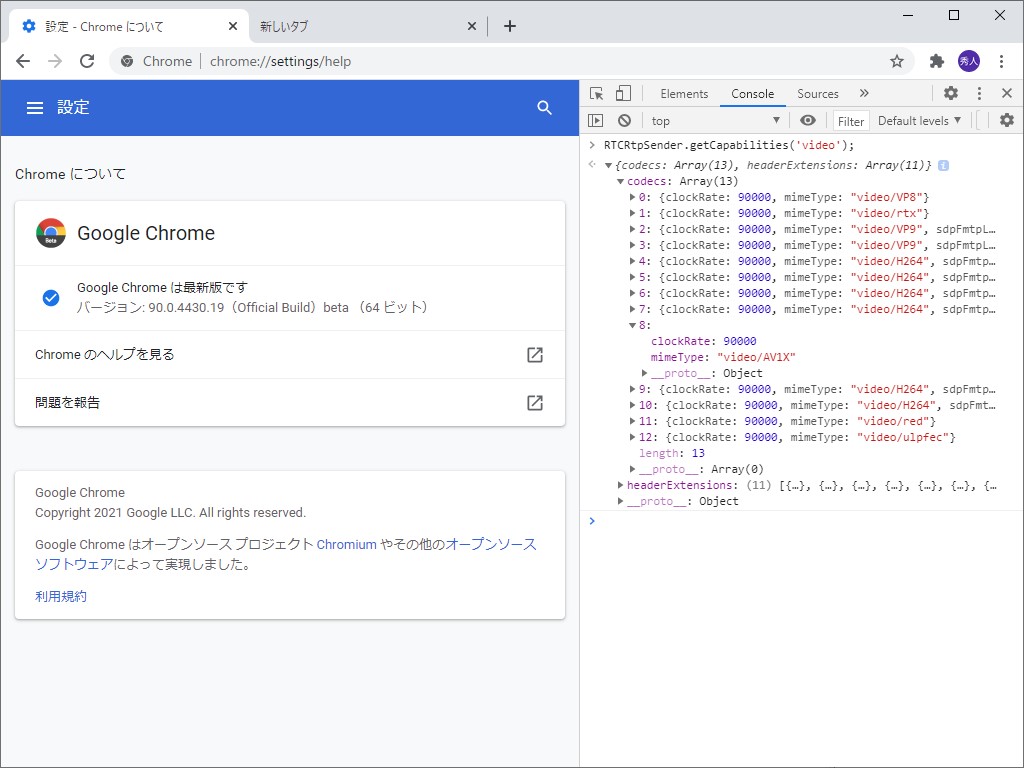
Task: Open the DevTools customize three-dot menu
Action: pyautogui.click(x=978, y=93)
